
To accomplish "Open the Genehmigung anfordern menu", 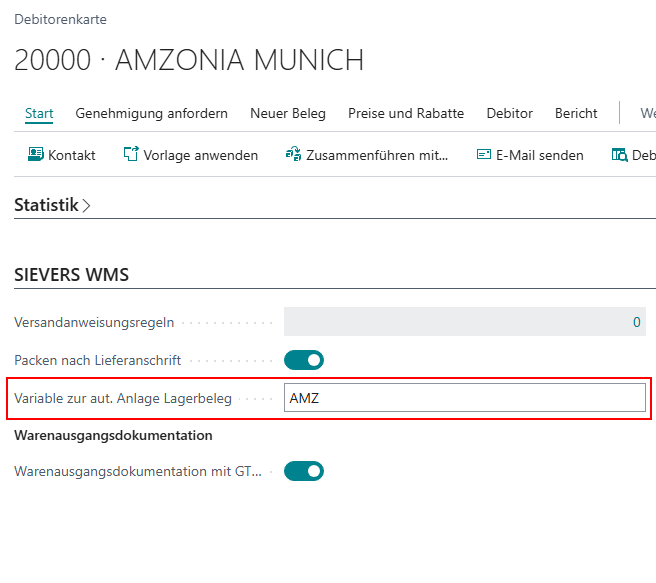I will pyautogui.click(x=151, y=113).
